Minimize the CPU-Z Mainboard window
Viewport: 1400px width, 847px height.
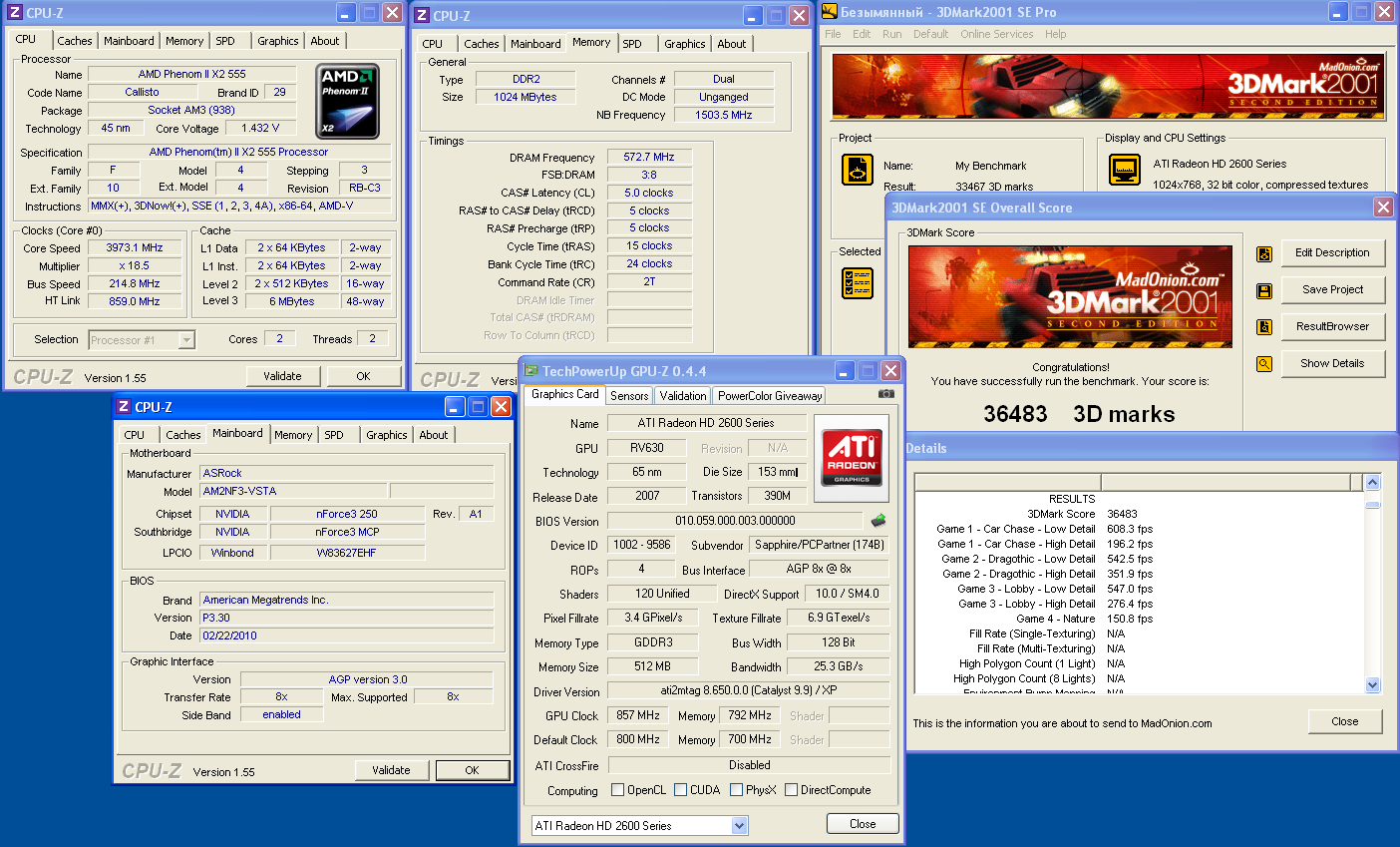(455, 406)
